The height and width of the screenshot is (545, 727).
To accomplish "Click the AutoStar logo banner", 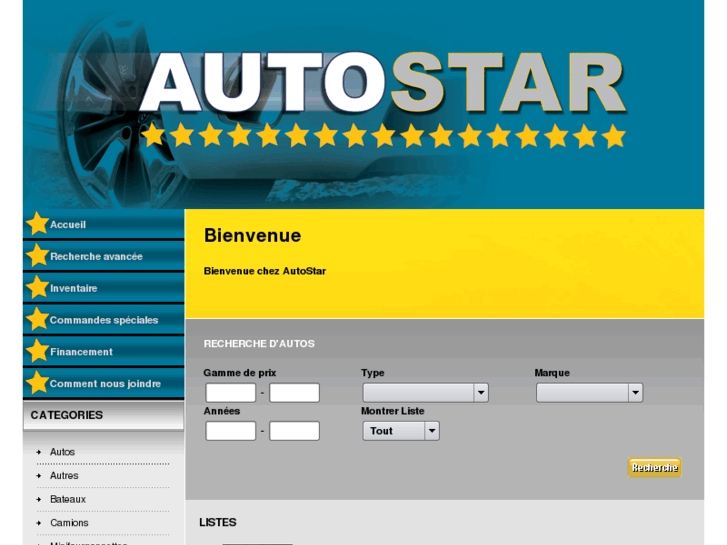I will pos(364,104).
